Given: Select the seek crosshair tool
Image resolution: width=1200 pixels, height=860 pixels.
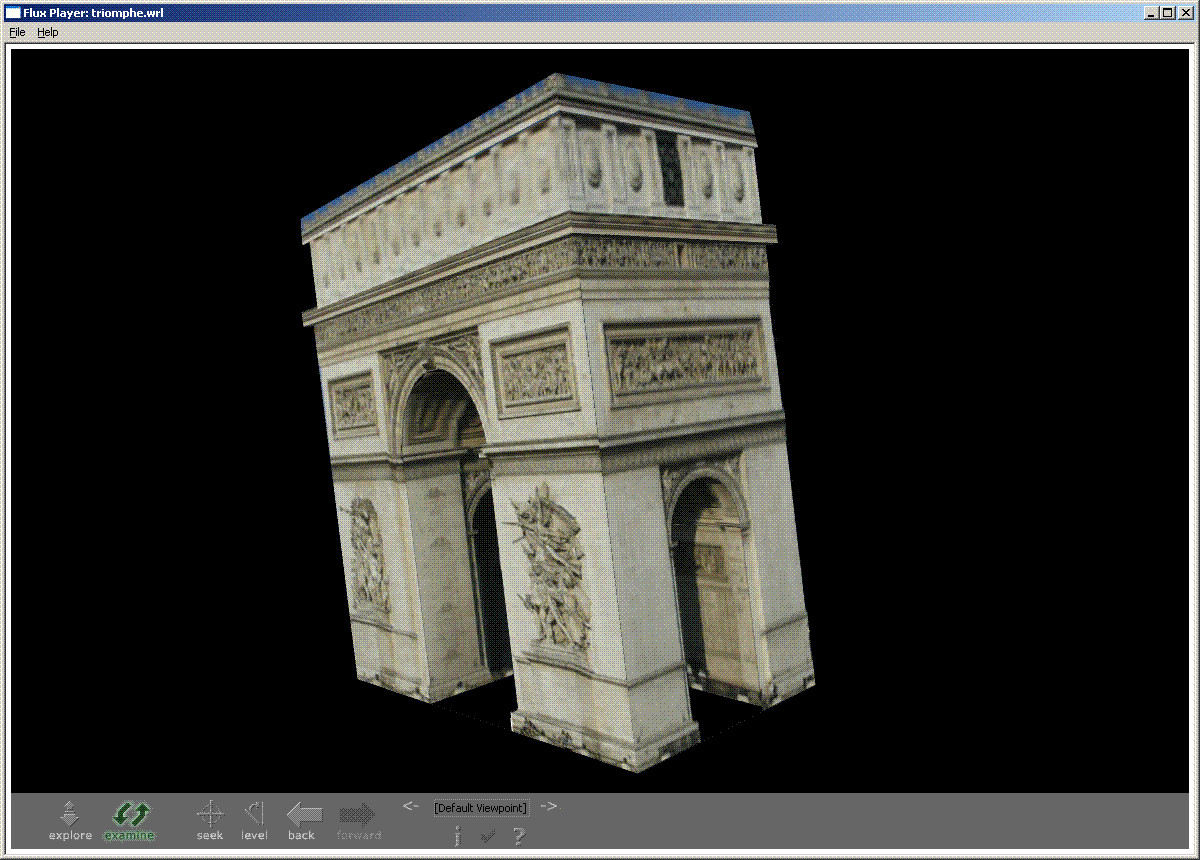Looking at the screenshot, I should point(210,820).
